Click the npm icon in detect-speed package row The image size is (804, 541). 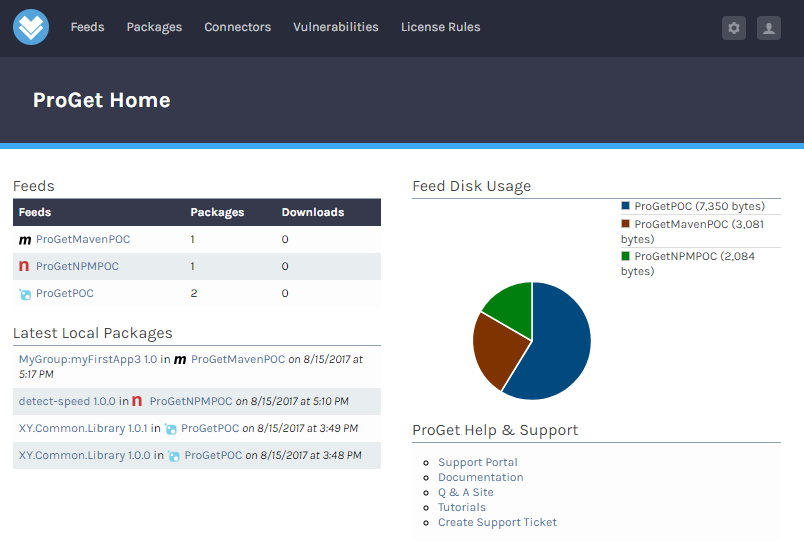coord(137,402)
